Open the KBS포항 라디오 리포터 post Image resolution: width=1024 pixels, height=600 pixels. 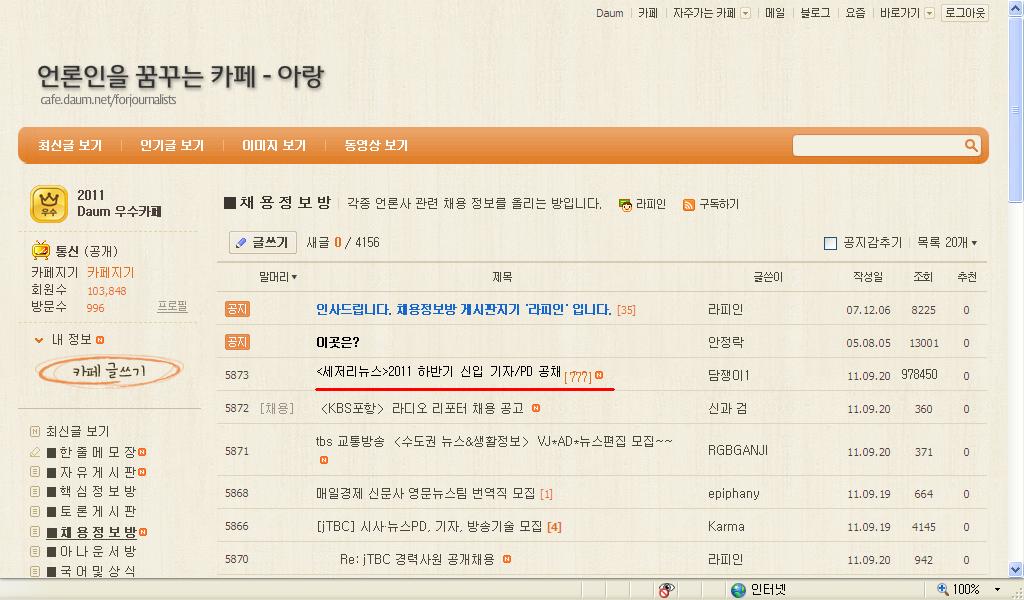point(423,409)
